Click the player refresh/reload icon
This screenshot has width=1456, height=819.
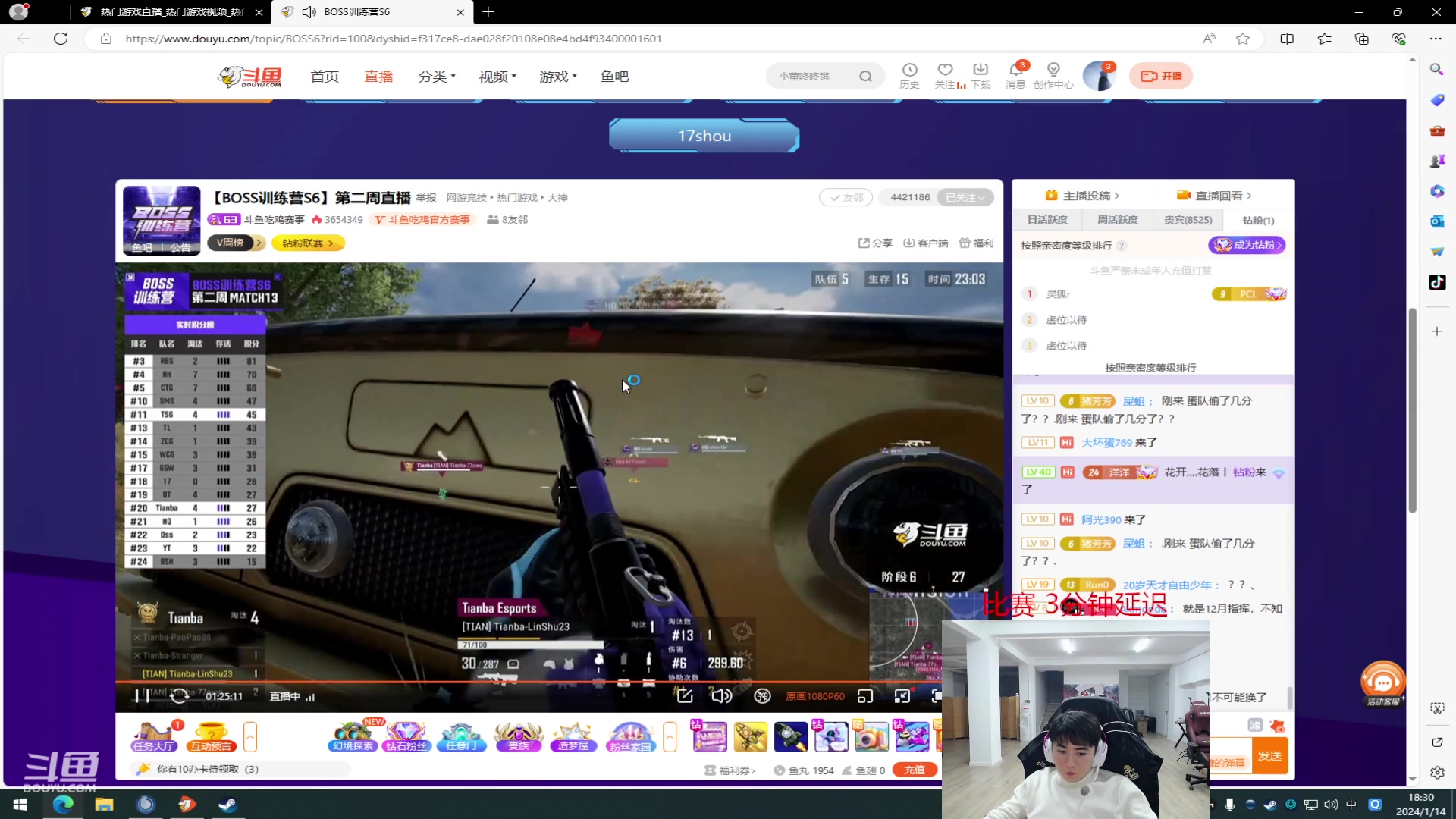[x=179, y=696]
